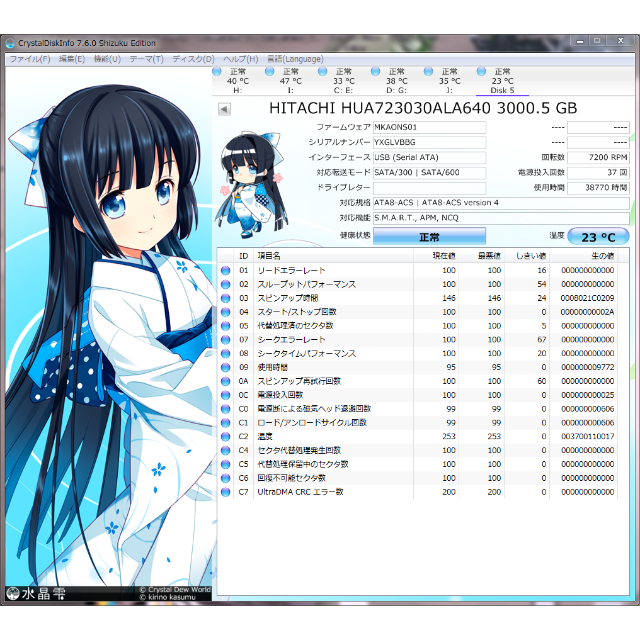Open the ヘルプ(H) menu
640x640 pixels.
241,59
